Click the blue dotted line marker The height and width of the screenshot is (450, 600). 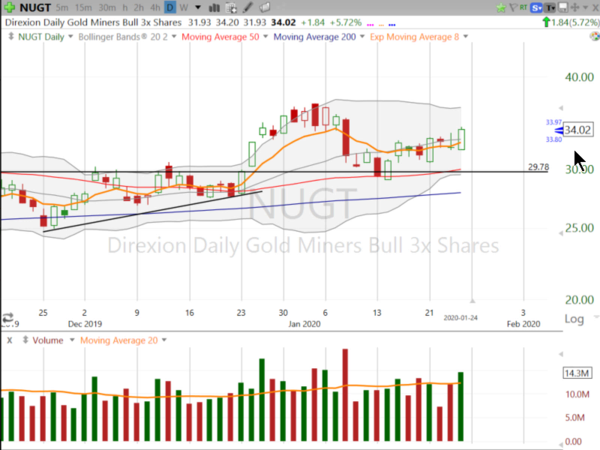pyautogui.click(x=392, y=25)
